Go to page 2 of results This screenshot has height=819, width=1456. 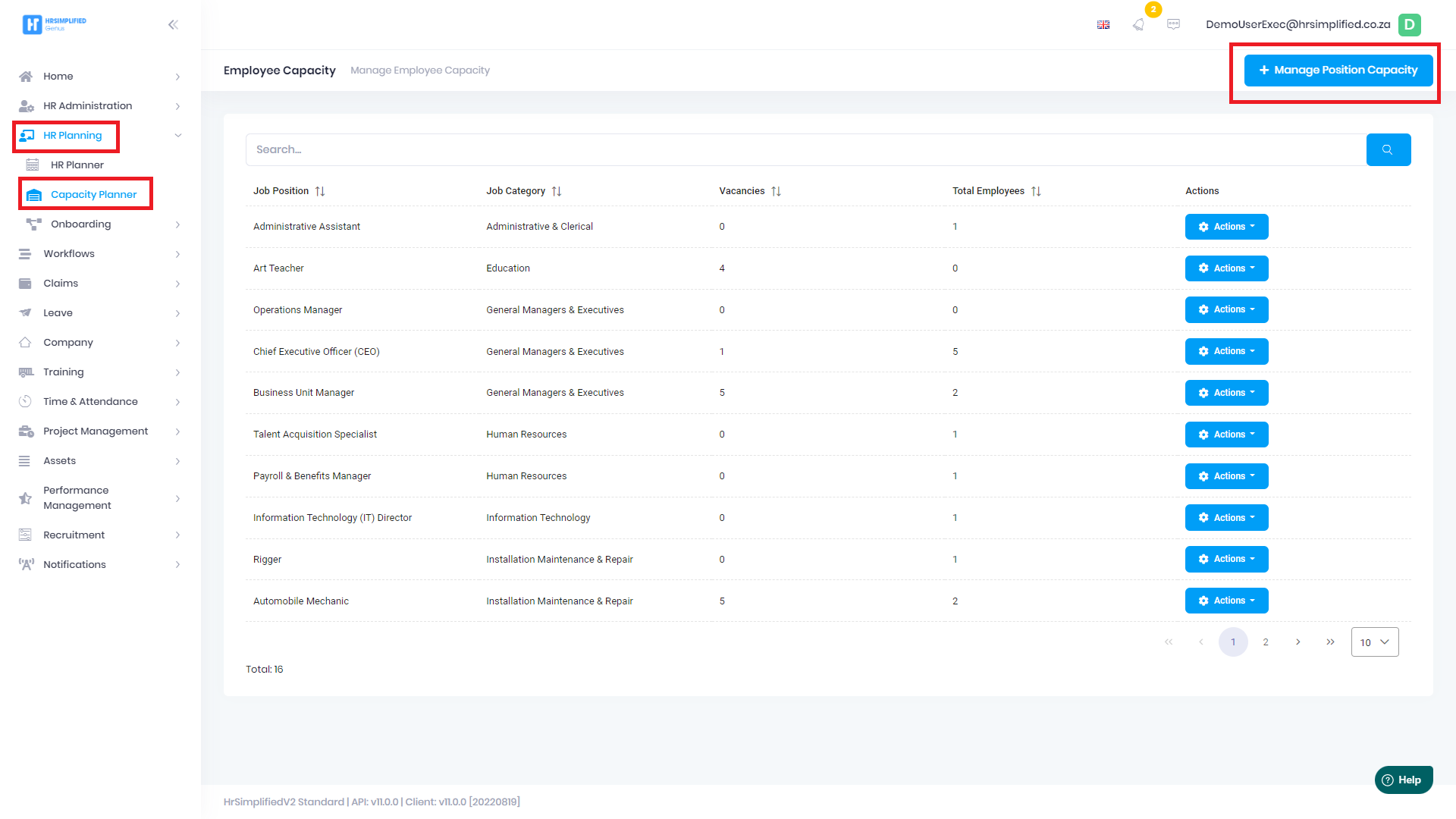(x=1265, y=642)
